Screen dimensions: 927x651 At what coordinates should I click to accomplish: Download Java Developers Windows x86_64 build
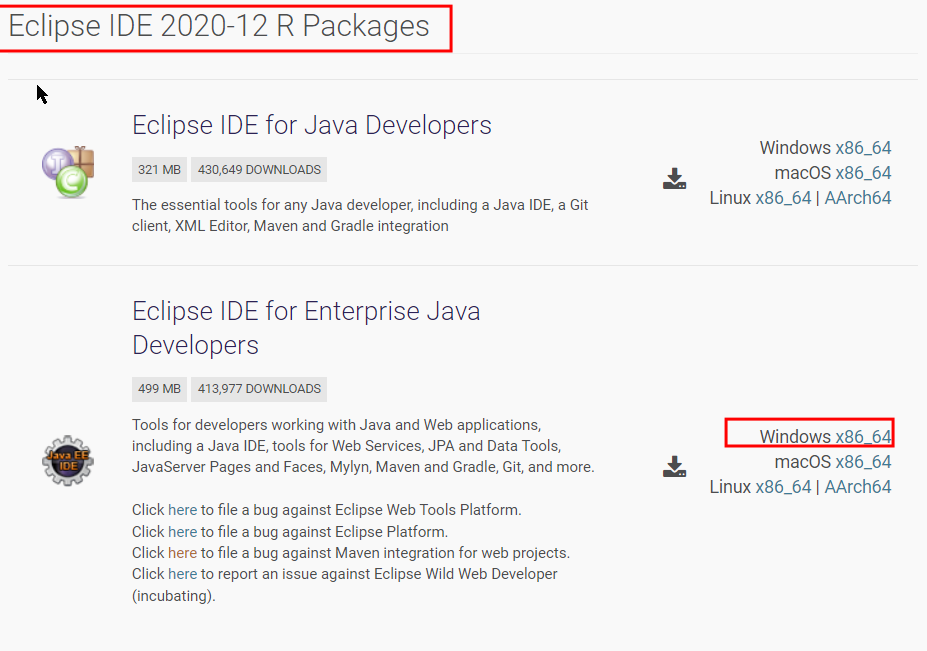pos(863,148)
